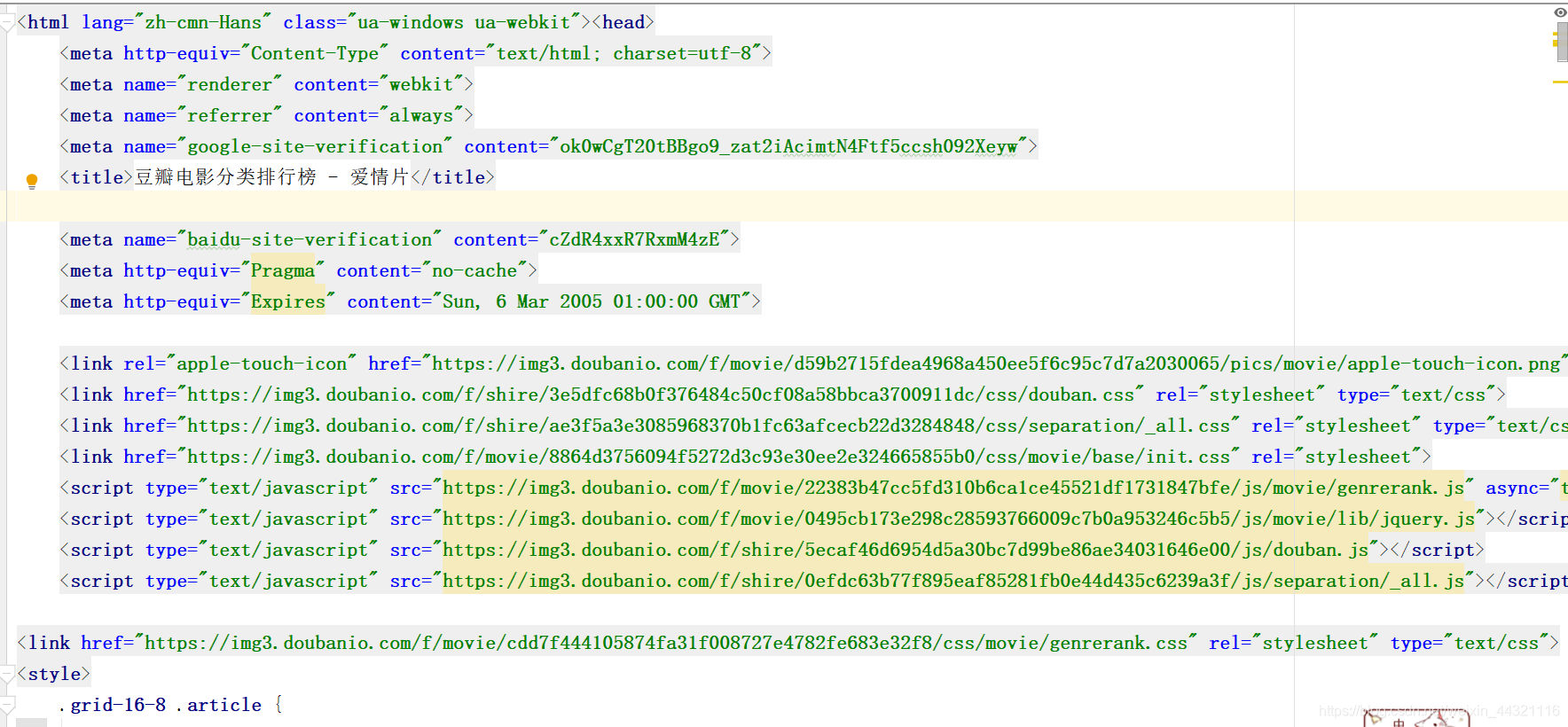Collapse the style tag fold marker
Screen dimensions: 1568x727
tap(8, 675)
